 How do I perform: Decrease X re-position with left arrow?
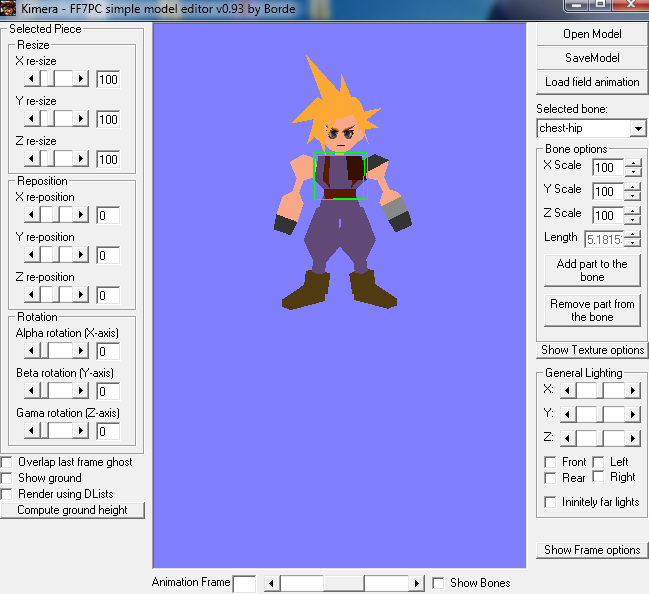point(31,214)
